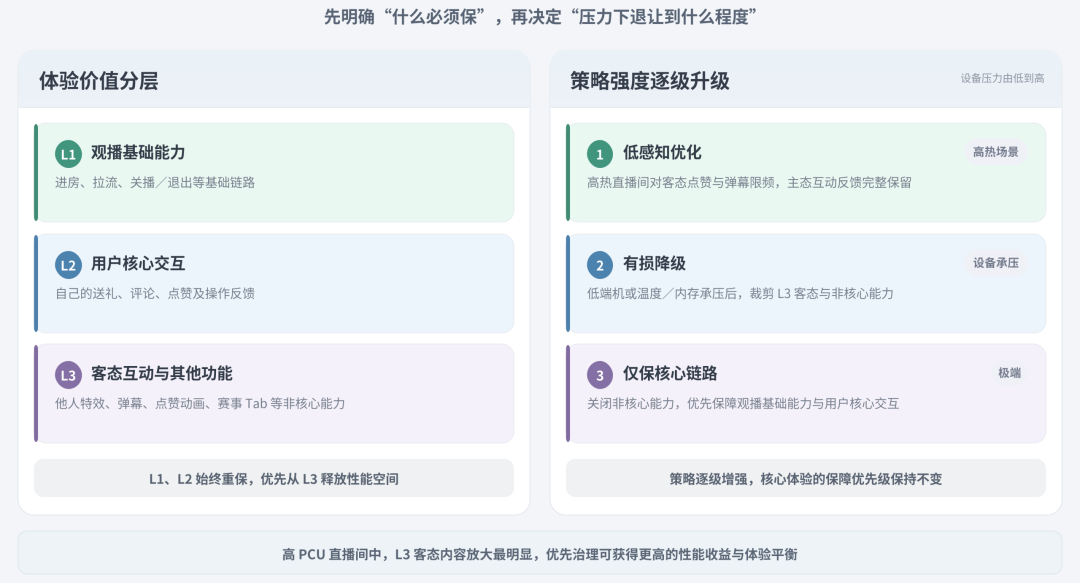Click the 体验价值分层 panel heading
Screen dimensions: 1080x583
pos(98,81)
